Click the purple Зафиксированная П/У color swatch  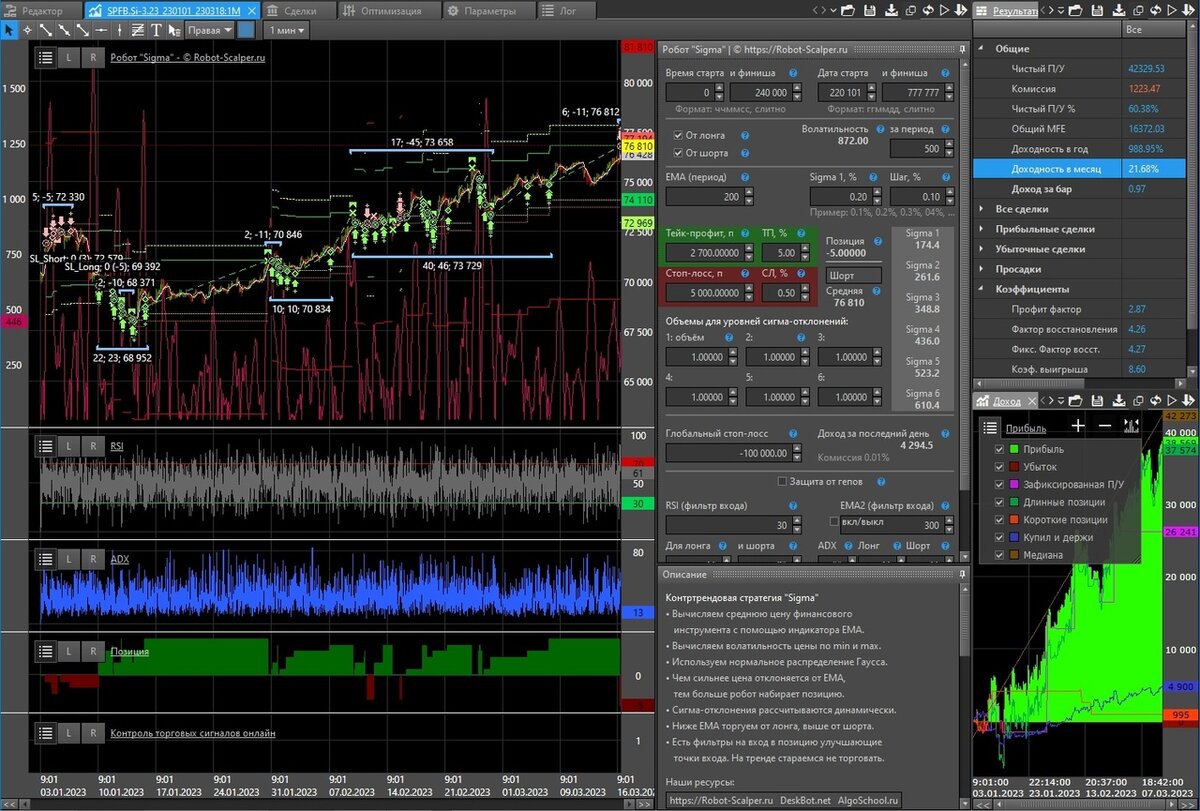click(1014, 485)
